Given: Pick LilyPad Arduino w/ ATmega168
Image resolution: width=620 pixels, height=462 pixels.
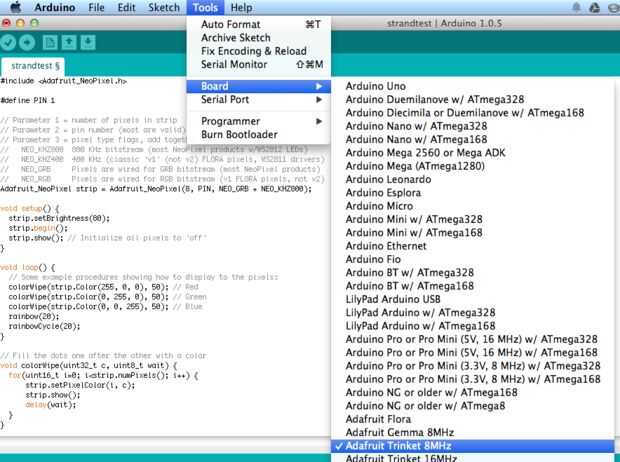Looking at the screenshot, I should pyautogui.click(x=473, y=326).
